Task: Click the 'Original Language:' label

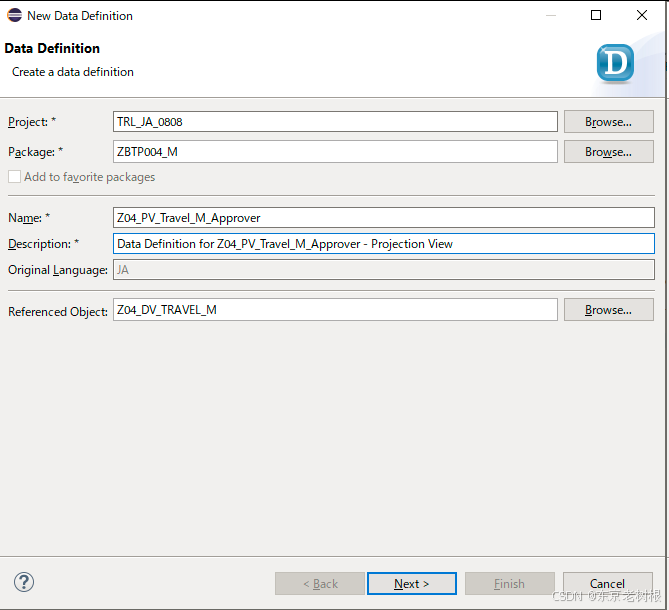Action: pos(58,270)
